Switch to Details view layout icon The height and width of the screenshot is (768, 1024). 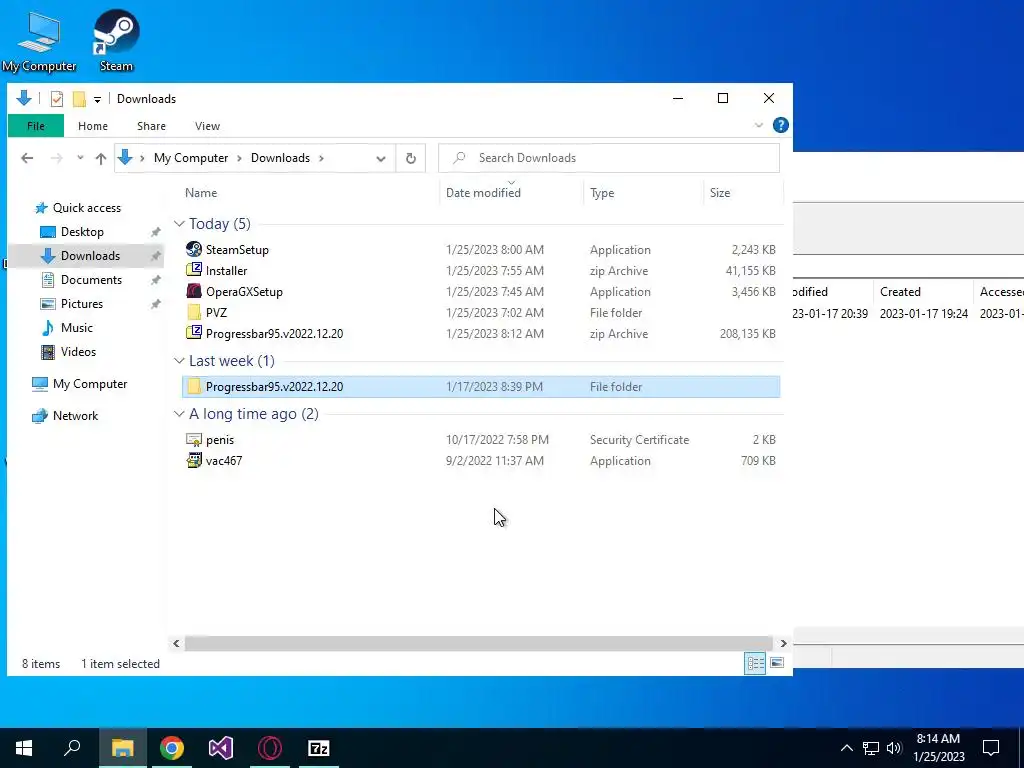[x=755, y=664]
